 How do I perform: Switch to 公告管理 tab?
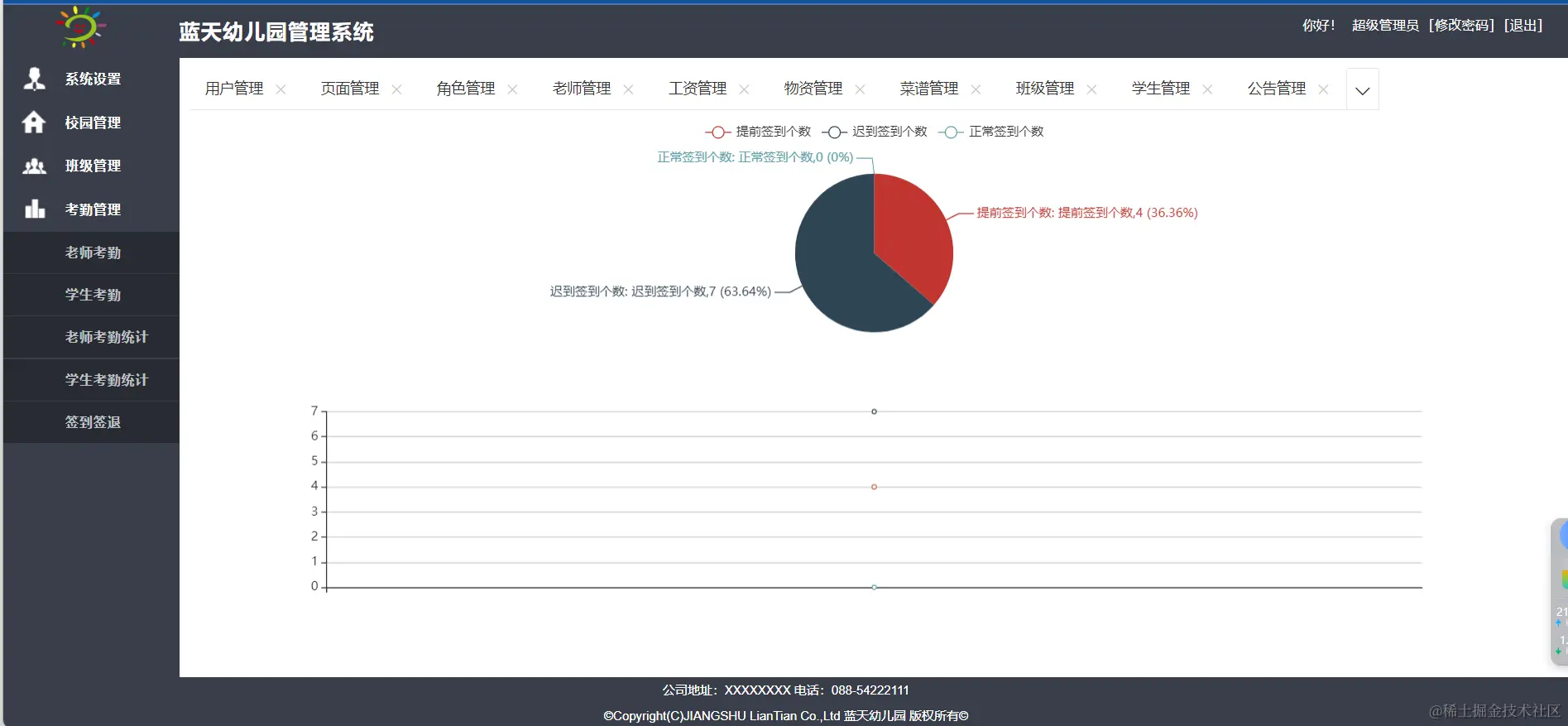pos(1277,89)
